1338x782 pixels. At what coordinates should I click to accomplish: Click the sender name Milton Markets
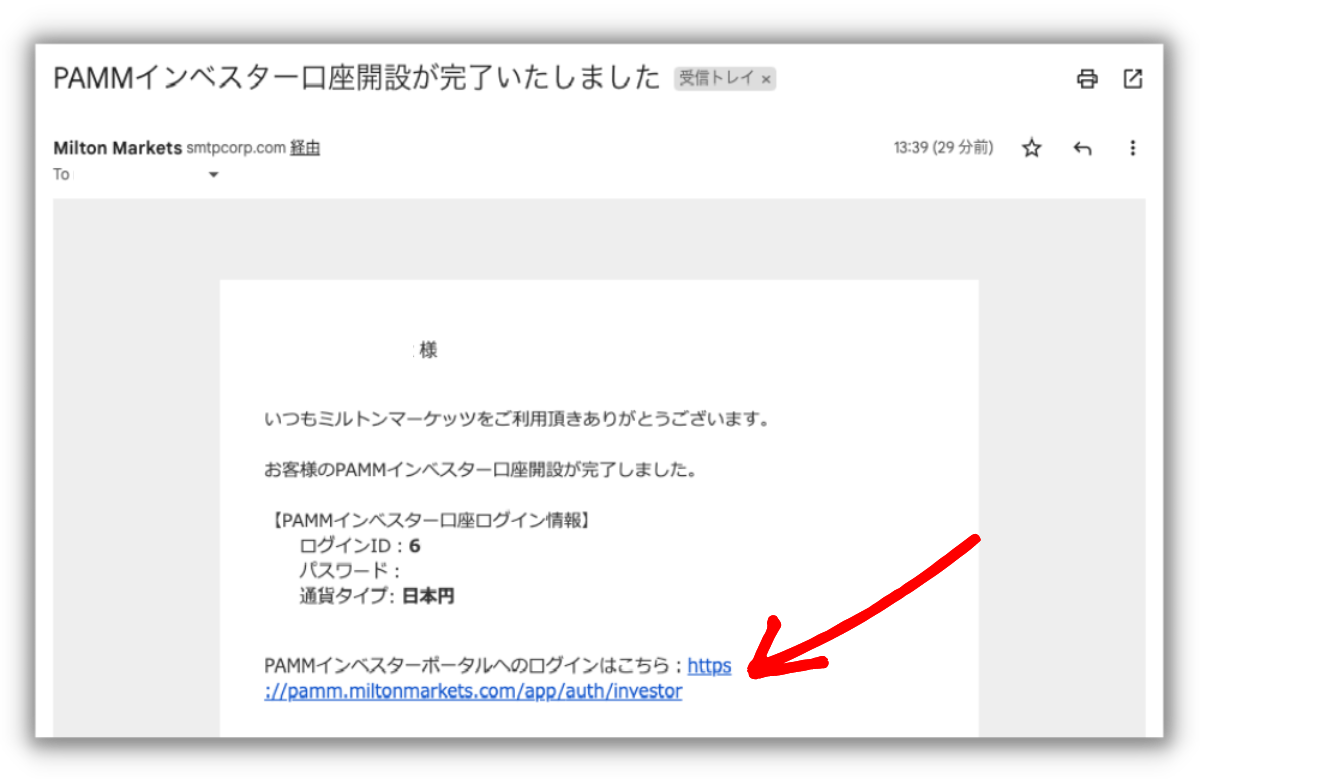tap(117, 148)
